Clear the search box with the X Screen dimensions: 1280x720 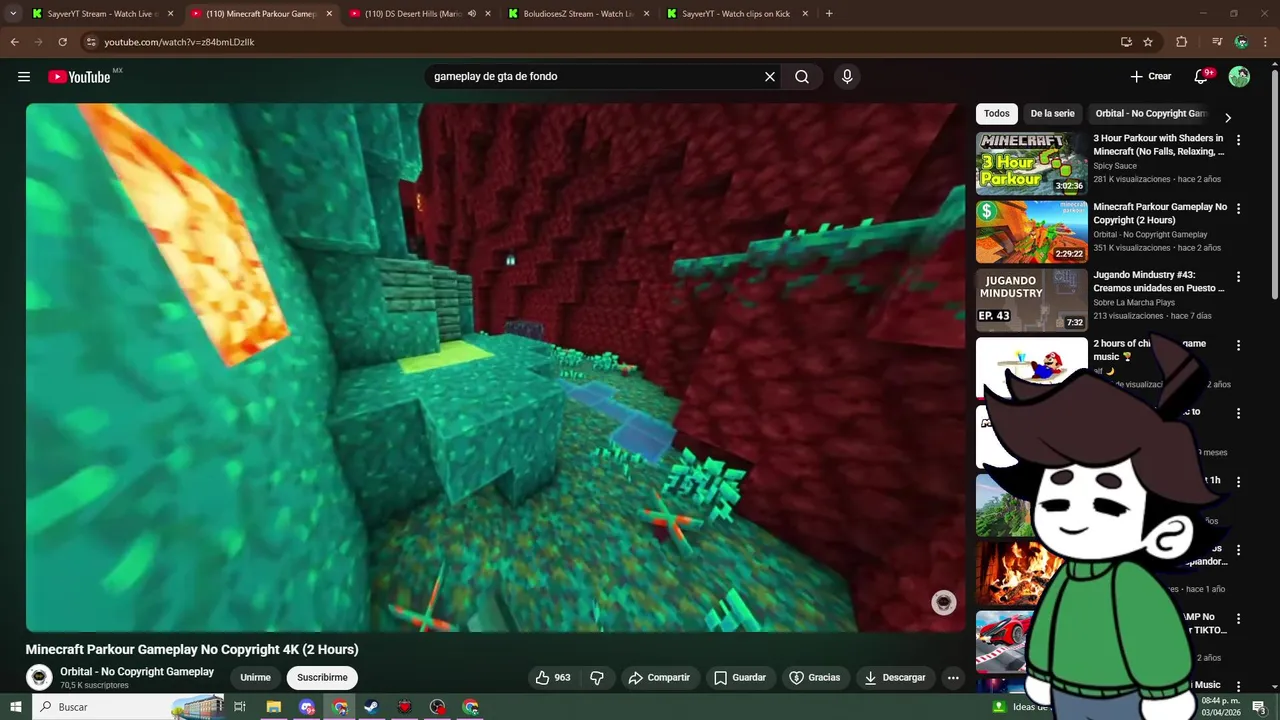click(770, 77)
